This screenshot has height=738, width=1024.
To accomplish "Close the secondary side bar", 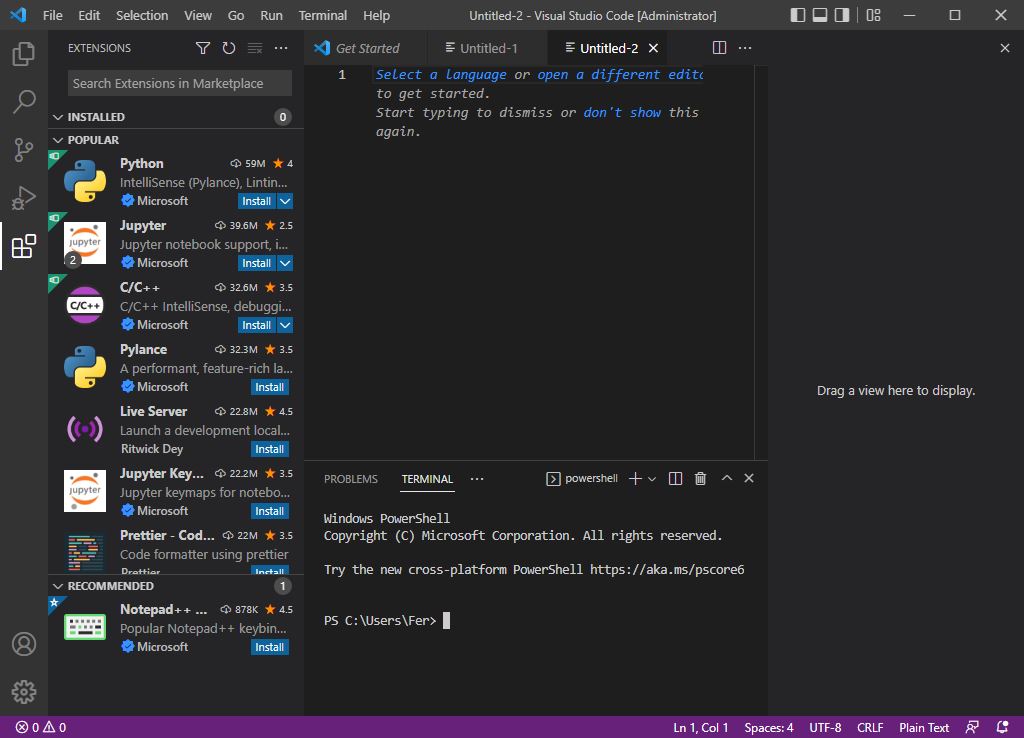I will pyautogui.click(x=1004, y=48).
